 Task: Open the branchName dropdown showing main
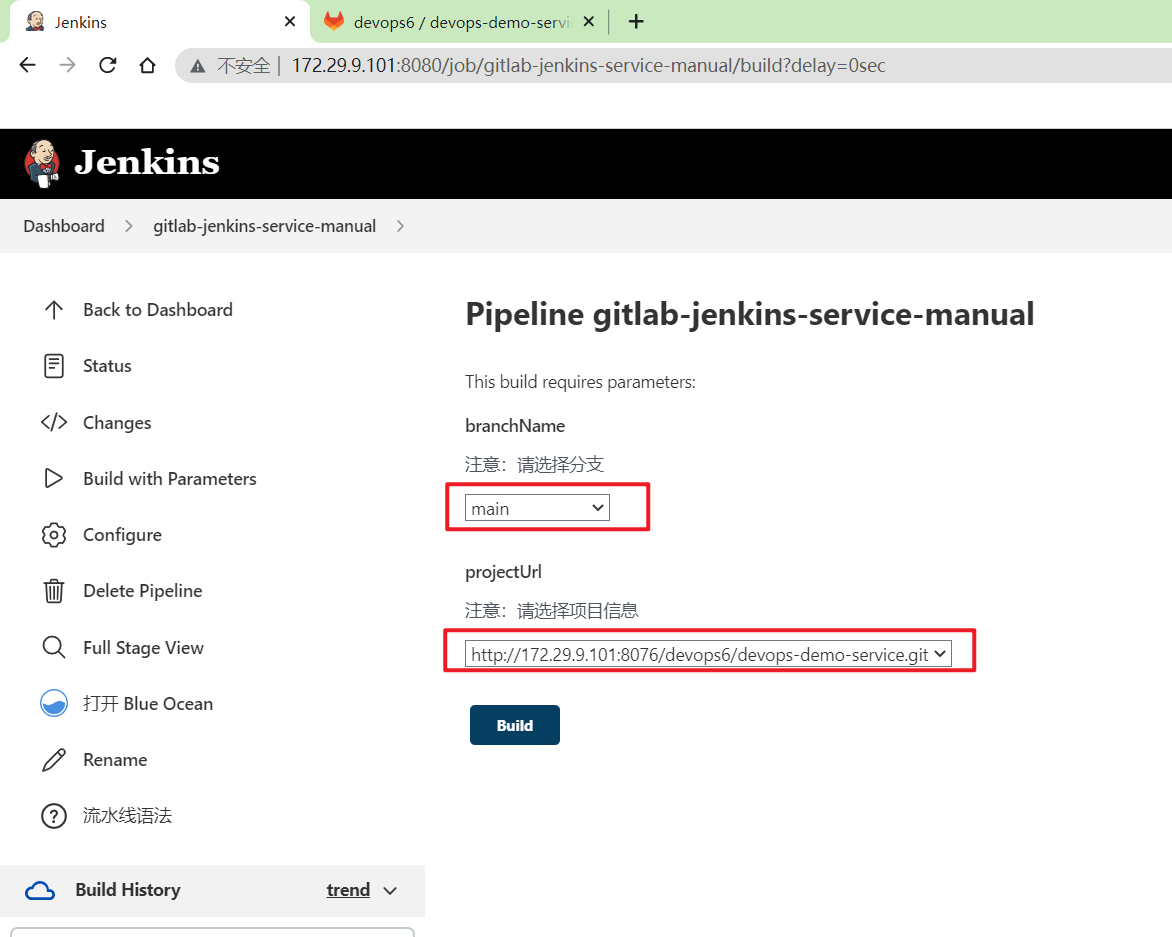(x=537, y=508)
